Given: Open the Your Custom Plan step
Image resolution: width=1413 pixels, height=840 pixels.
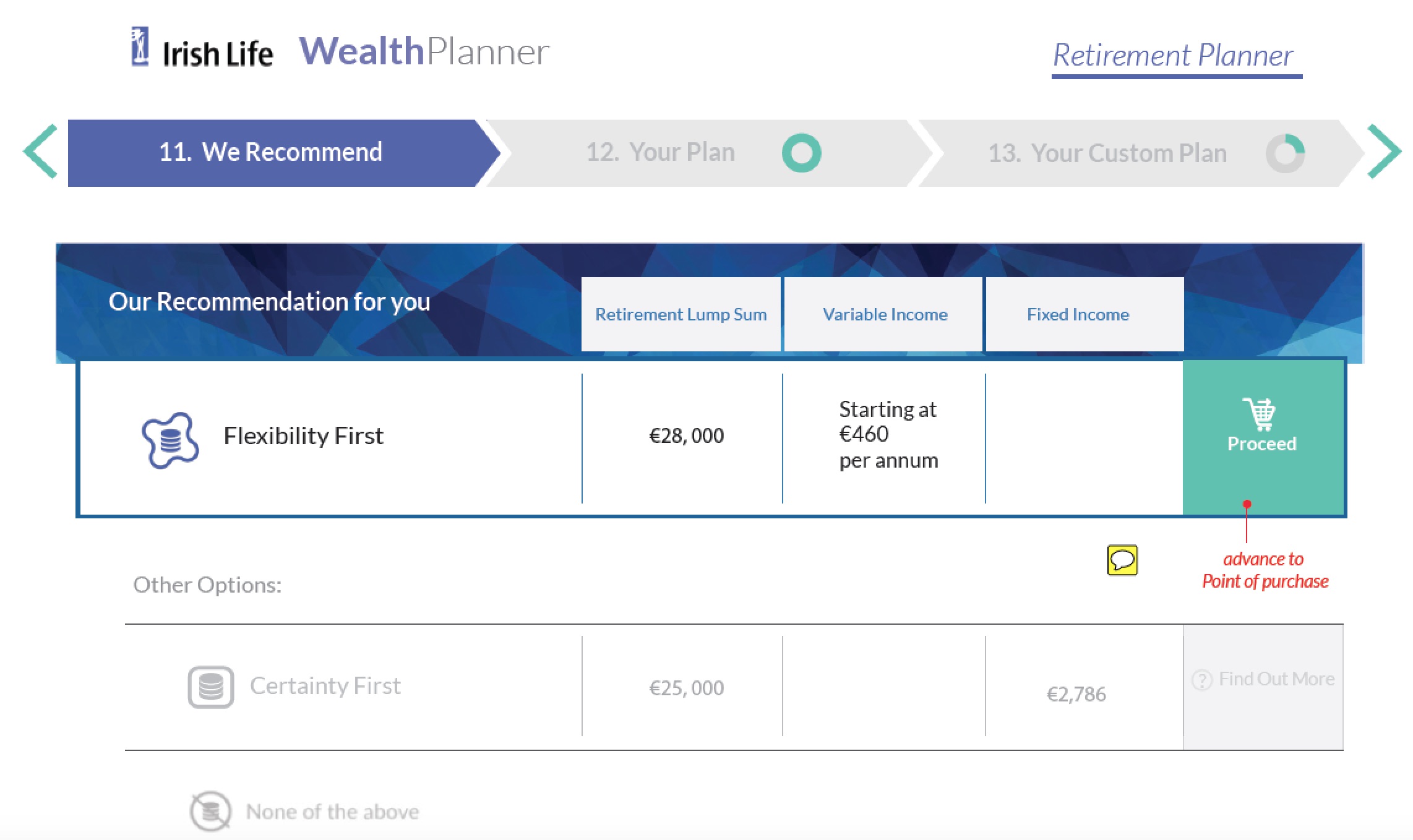Looking at the screenshot, I should pos(1107,153).
